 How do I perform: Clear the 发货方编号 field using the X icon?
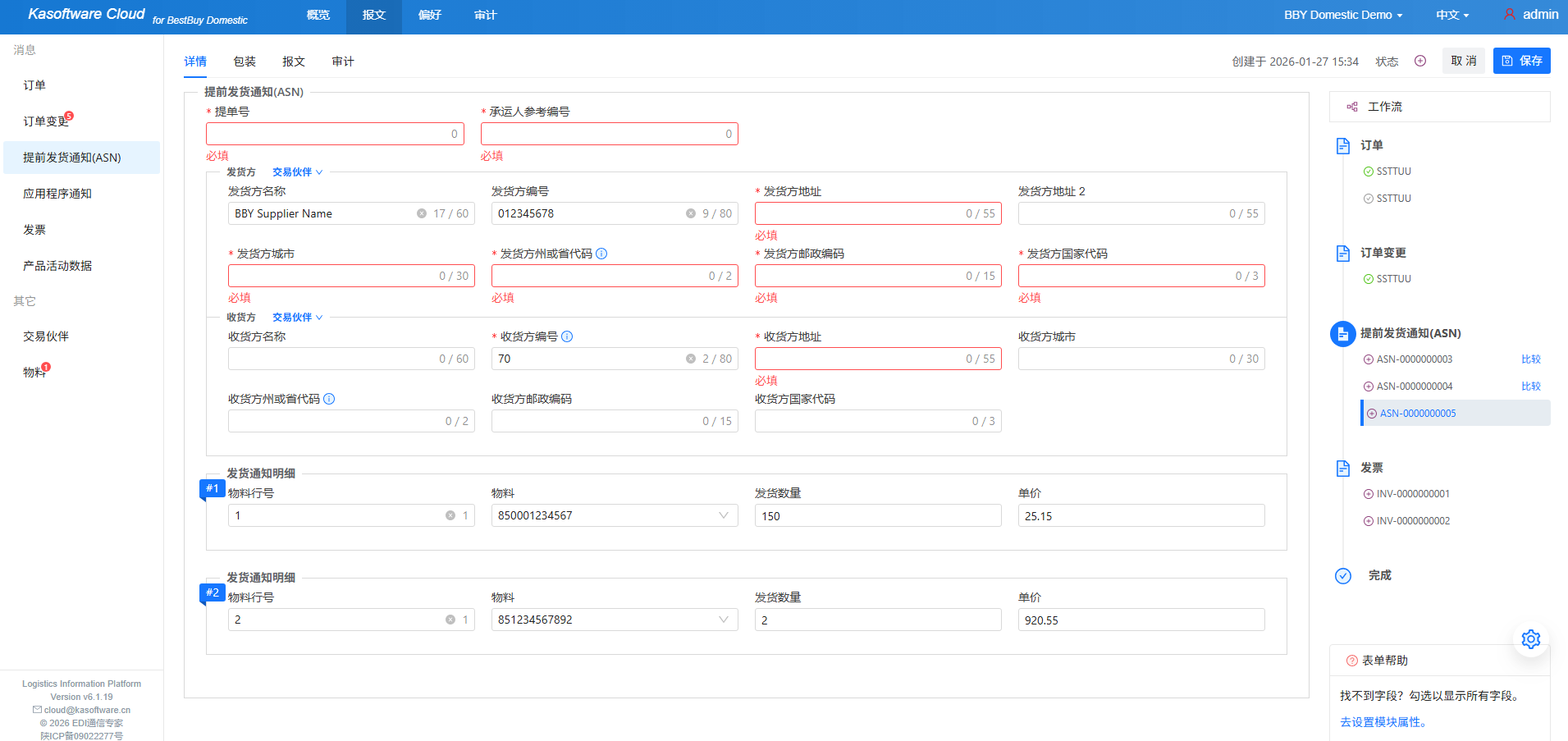pyautogui.click(x=691, y=213)
